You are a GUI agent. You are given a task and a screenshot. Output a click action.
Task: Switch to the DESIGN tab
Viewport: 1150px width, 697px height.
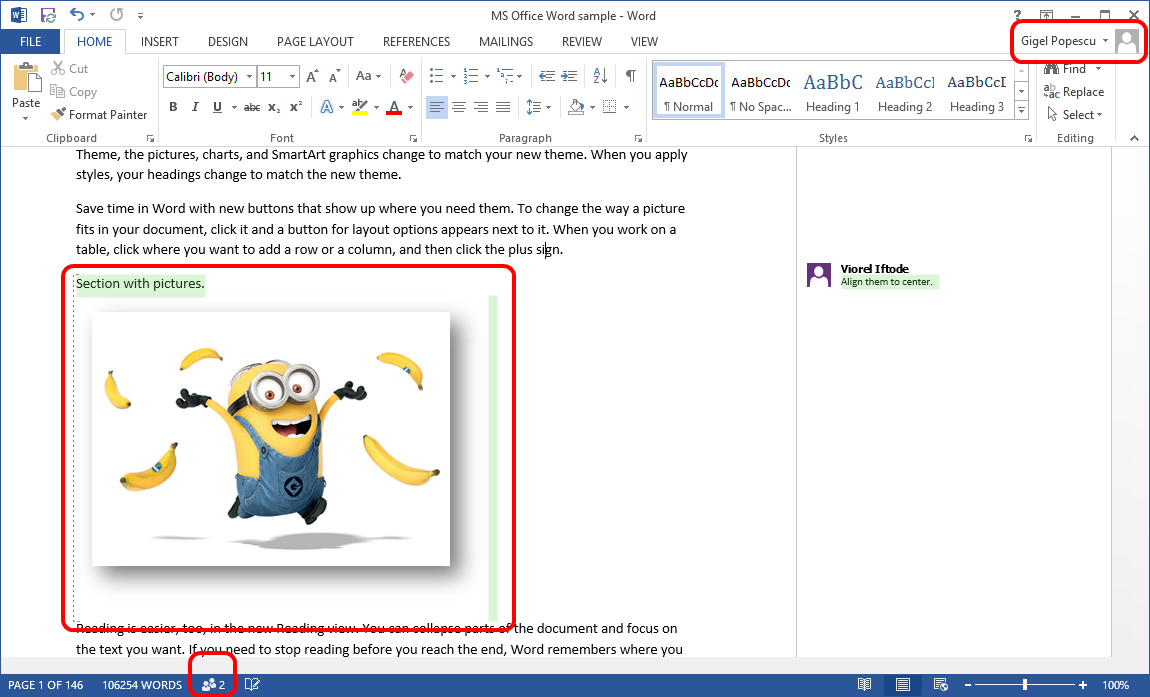pos(227,42)
